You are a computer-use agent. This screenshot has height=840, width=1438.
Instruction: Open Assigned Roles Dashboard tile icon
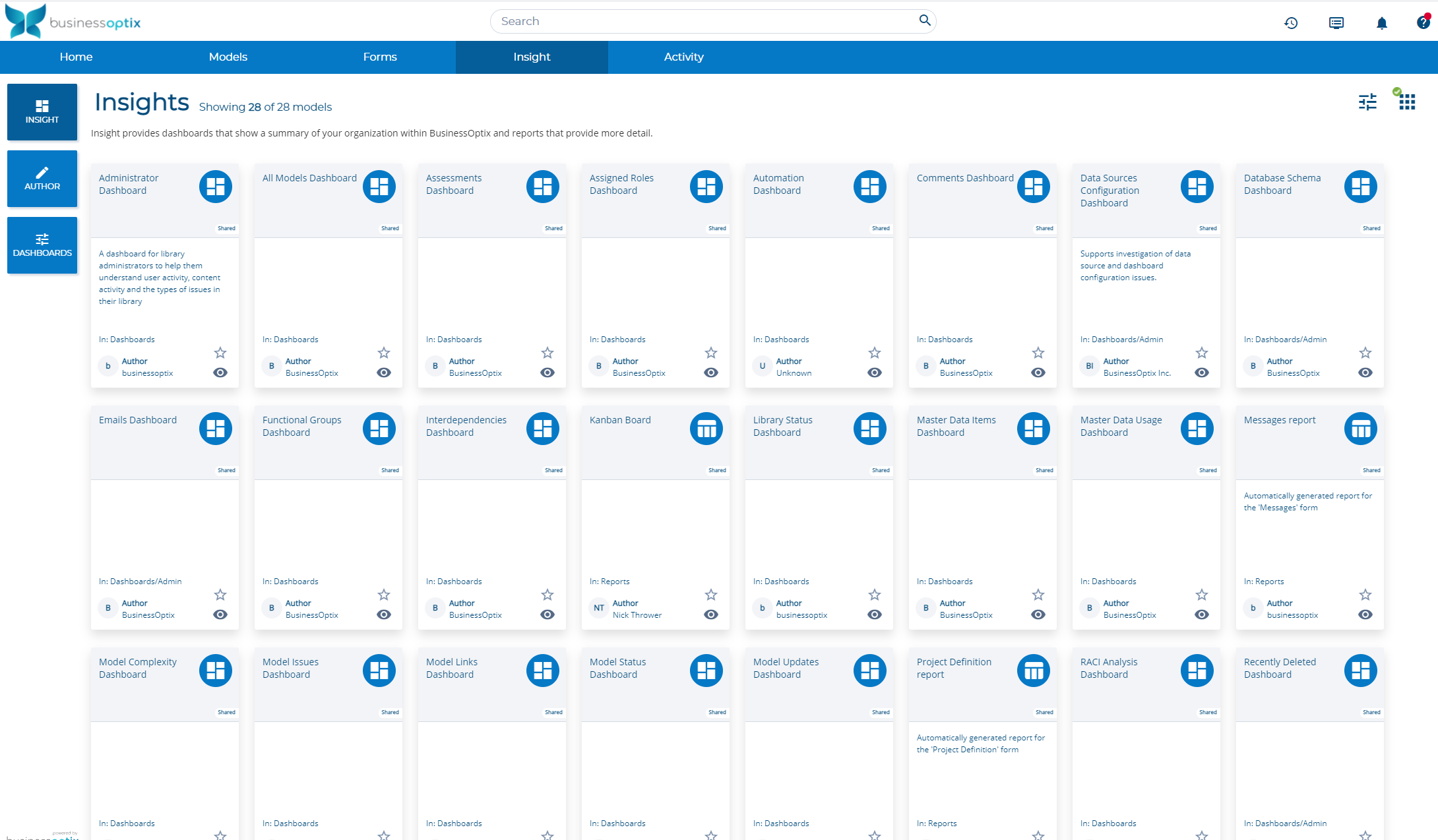tap(706, 187)
